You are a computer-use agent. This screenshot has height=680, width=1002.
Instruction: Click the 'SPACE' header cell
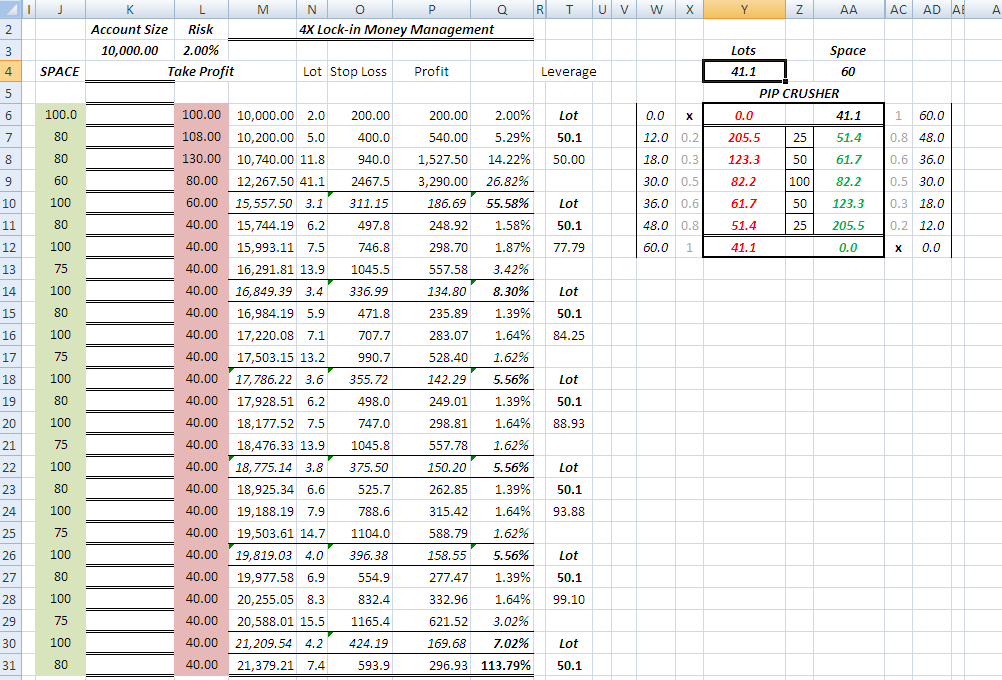pyautogui.click(x=60, y=72)
